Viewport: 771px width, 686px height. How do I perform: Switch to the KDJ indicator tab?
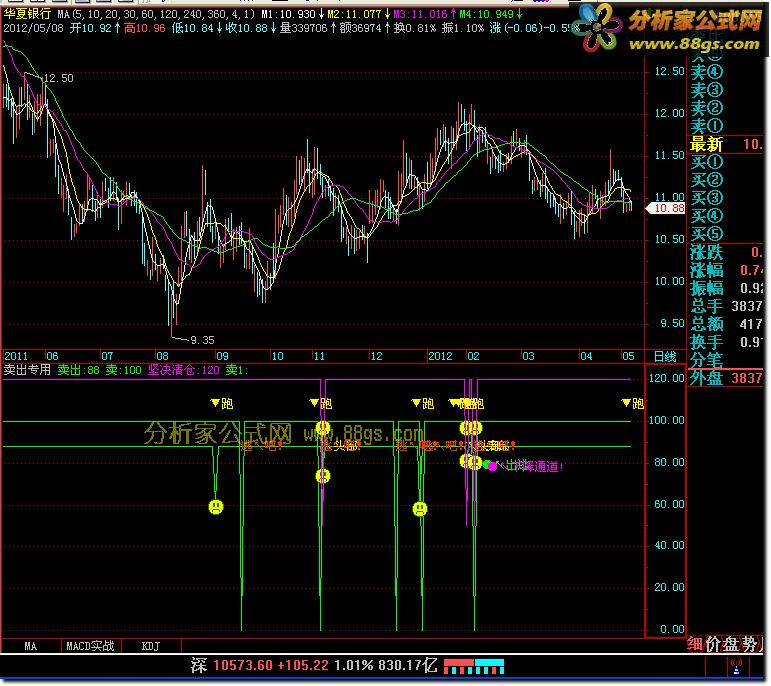coord(151,646)
